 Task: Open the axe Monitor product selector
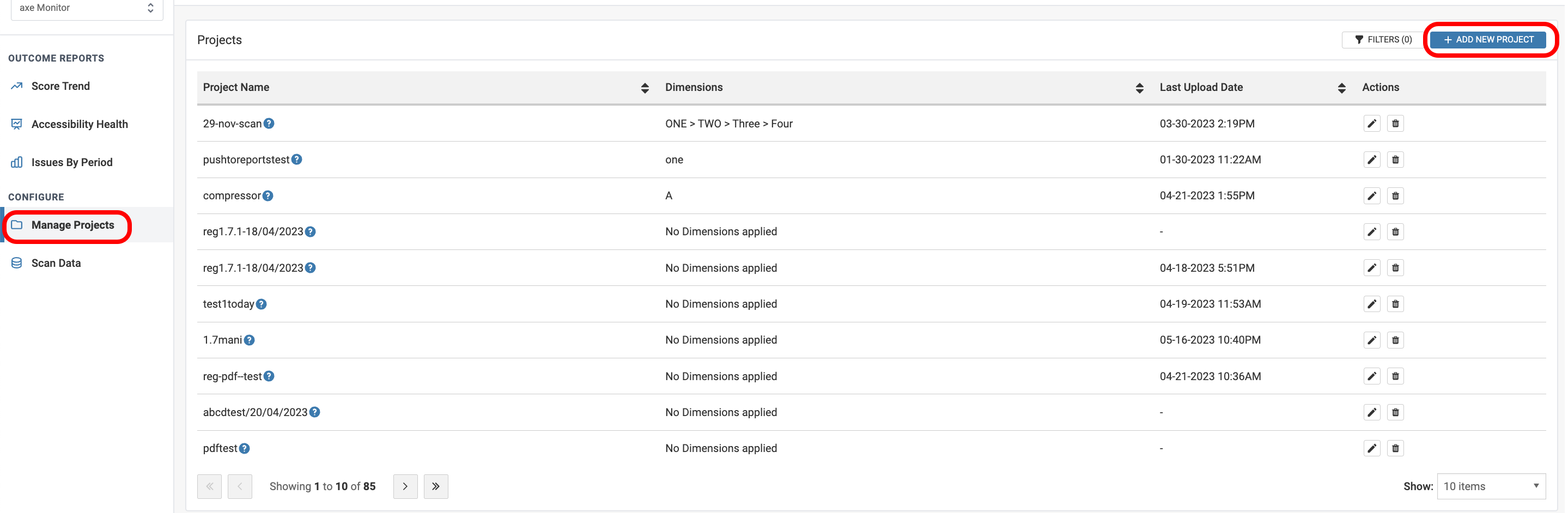pyautogui.click(x=87, y=8)
